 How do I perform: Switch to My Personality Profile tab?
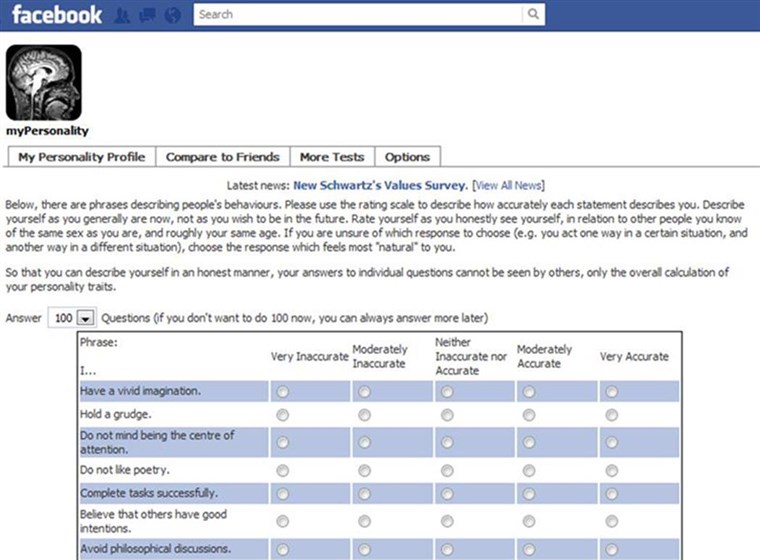82,157
